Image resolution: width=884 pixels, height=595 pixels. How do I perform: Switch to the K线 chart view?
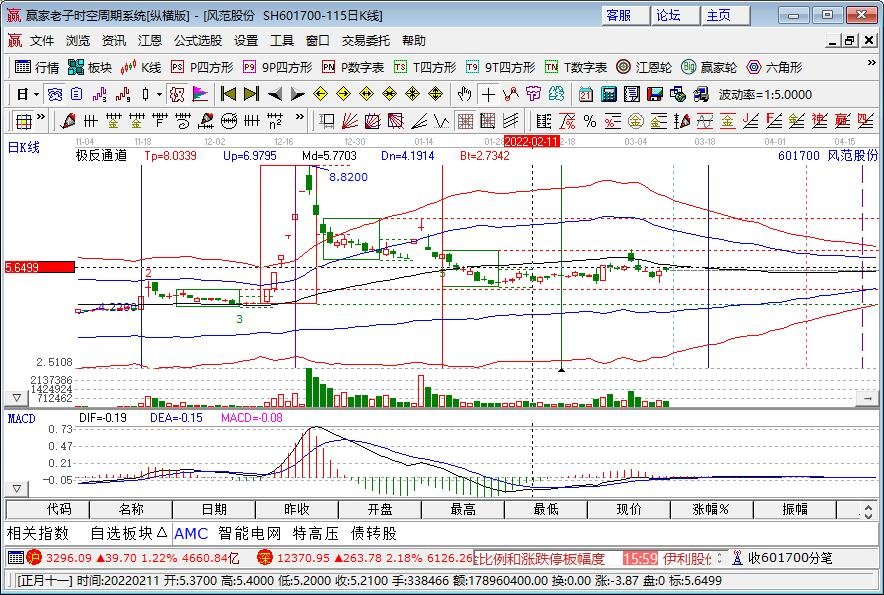click(x=141, y=68)
